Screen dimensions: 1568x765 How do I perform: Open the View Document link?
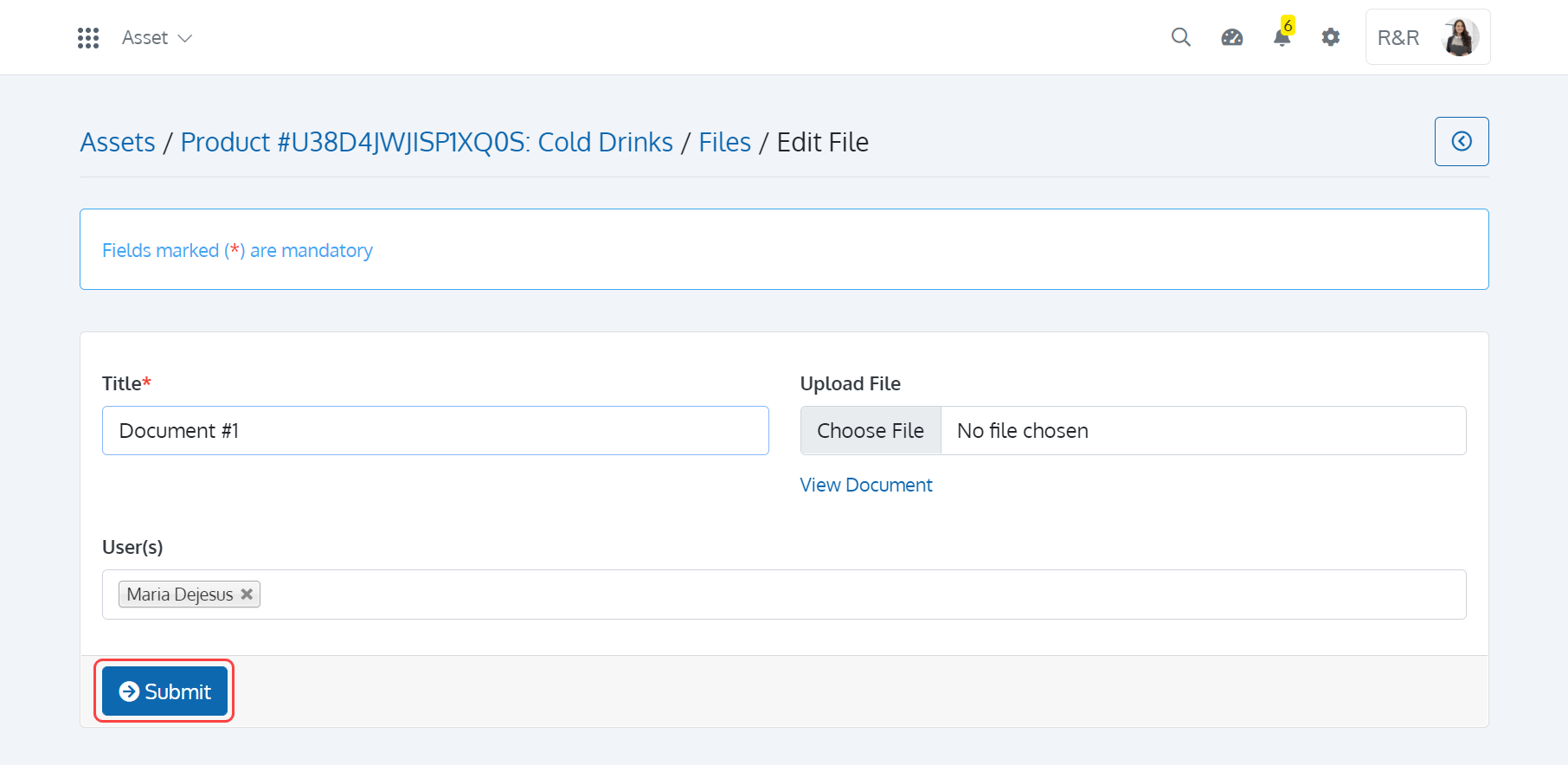[x=866, y=485]
